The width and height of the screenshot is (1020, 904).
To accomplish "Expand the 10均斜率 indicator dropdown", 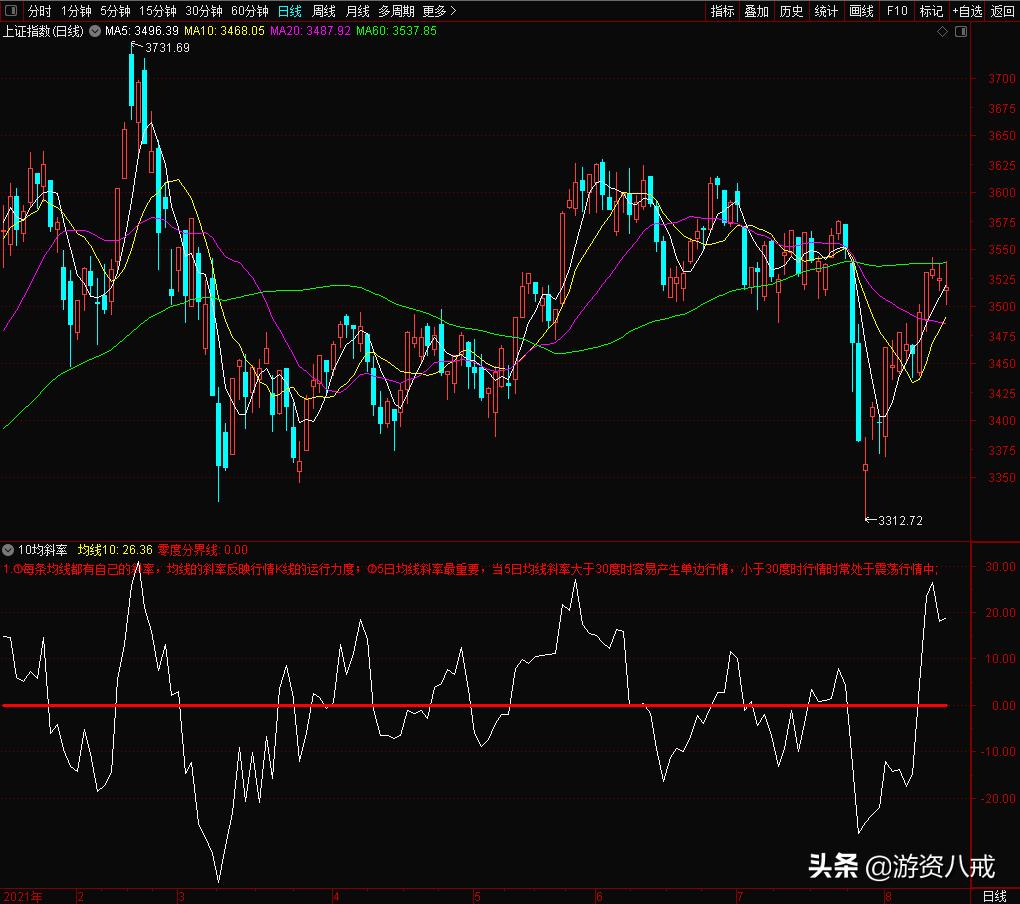I will pos(8,550).
